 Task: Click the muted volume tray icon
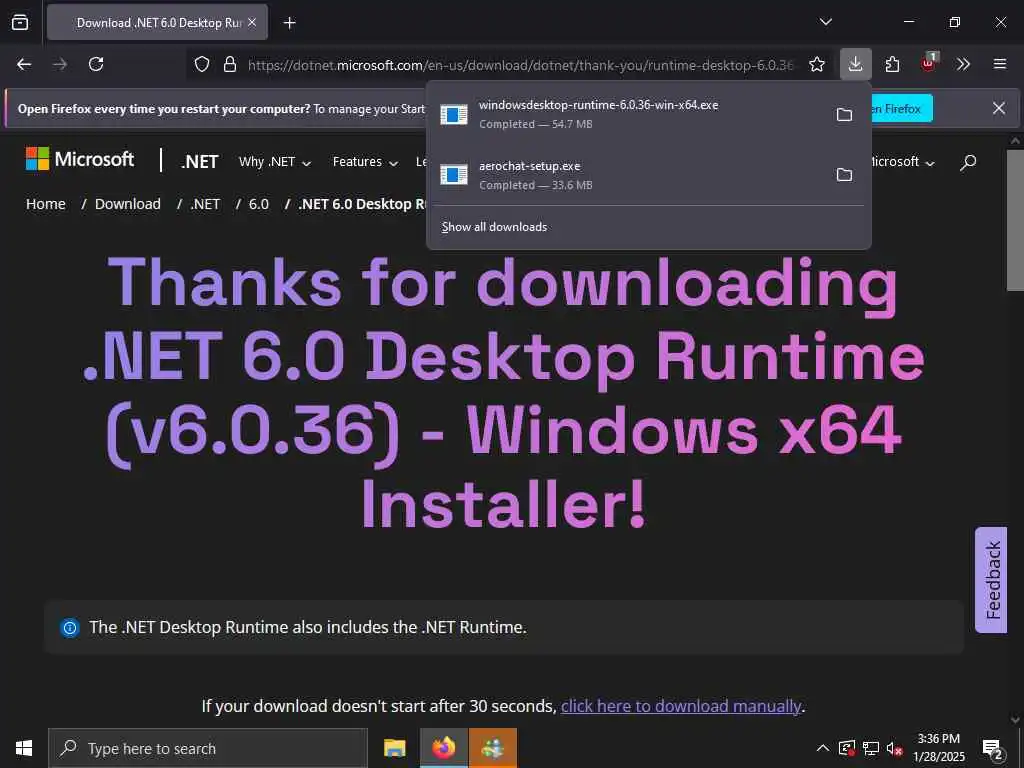pos(894,748)
